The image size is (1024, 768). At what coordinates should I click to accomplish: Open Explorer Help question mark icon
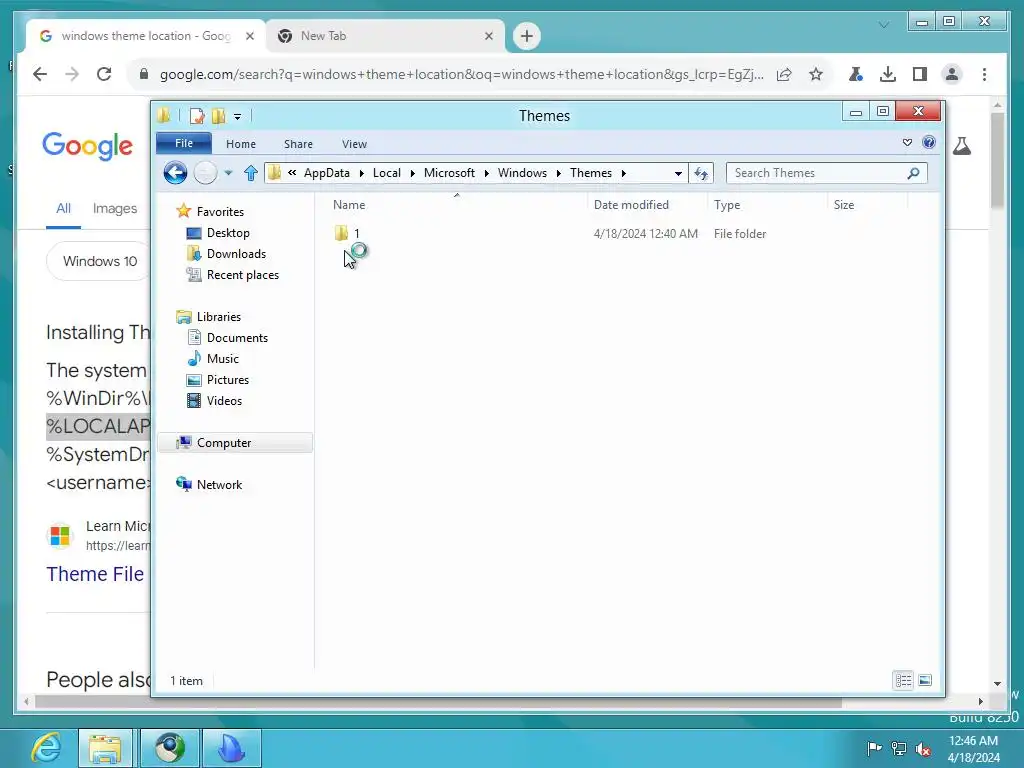coord(929,142)
